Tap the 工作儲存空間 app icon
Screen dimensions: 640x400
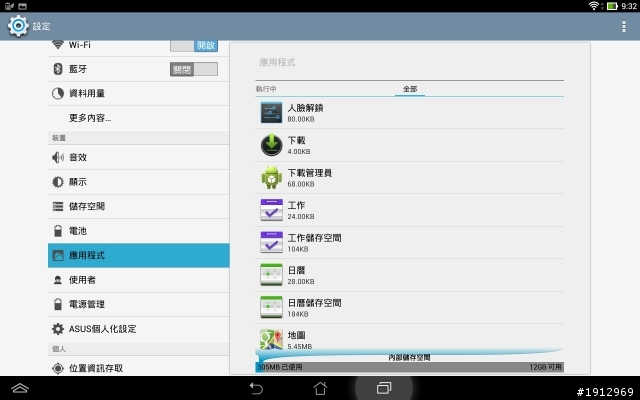[x=271, y=242]
